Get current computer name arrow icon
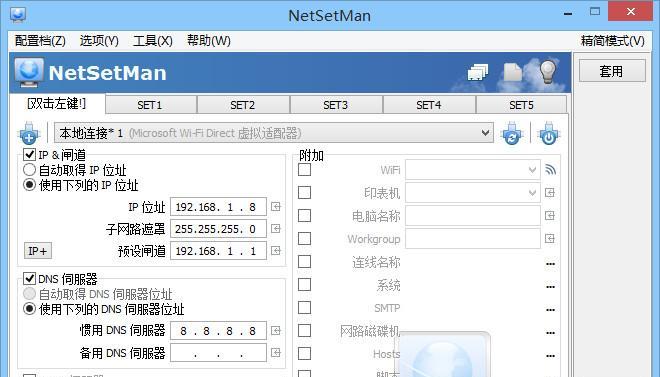Viewport: 660px width, 377px height. pyautogui.click(x=550, y=216)
